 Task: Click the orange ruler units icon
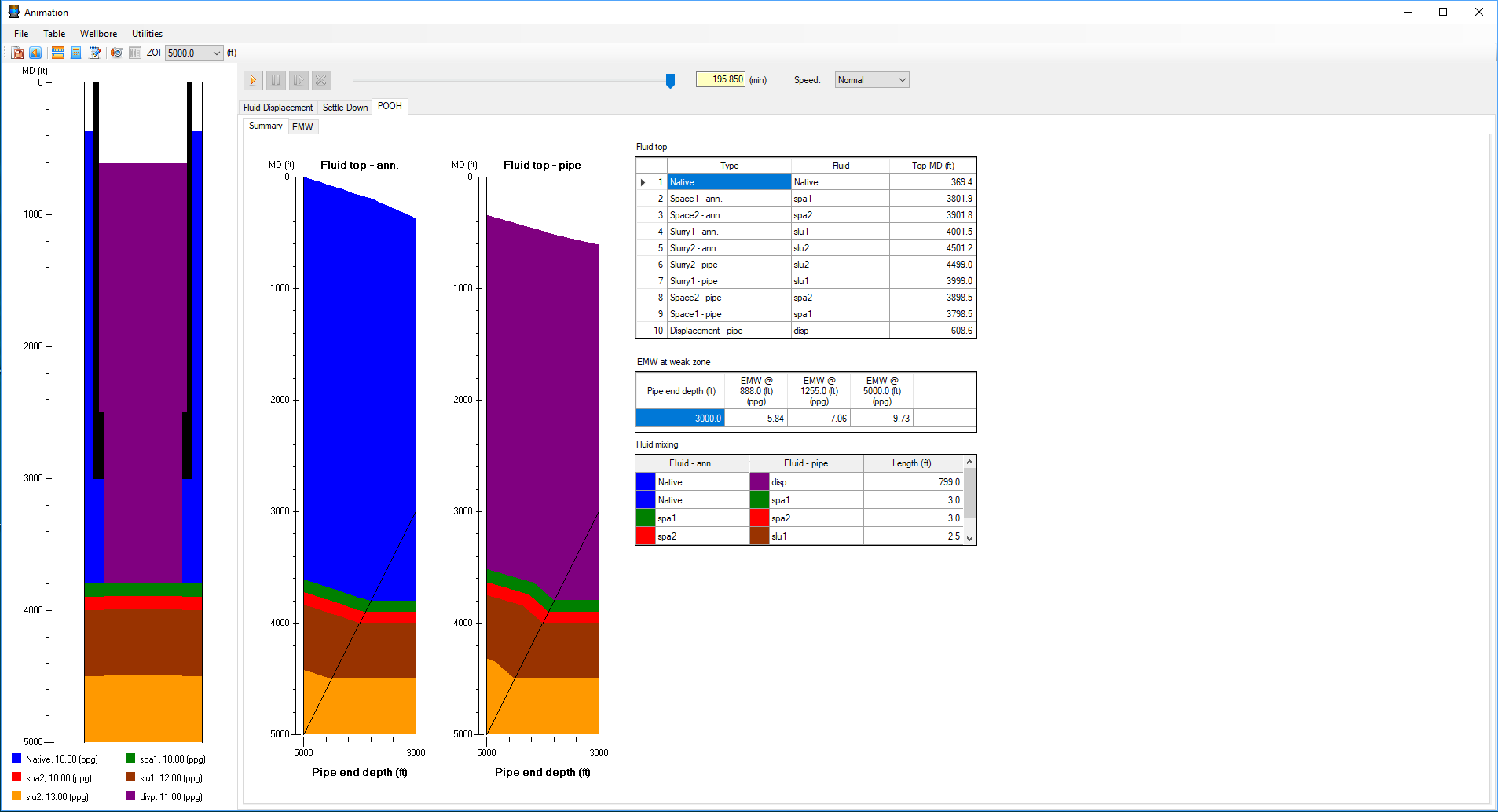[x=58, y=53]
